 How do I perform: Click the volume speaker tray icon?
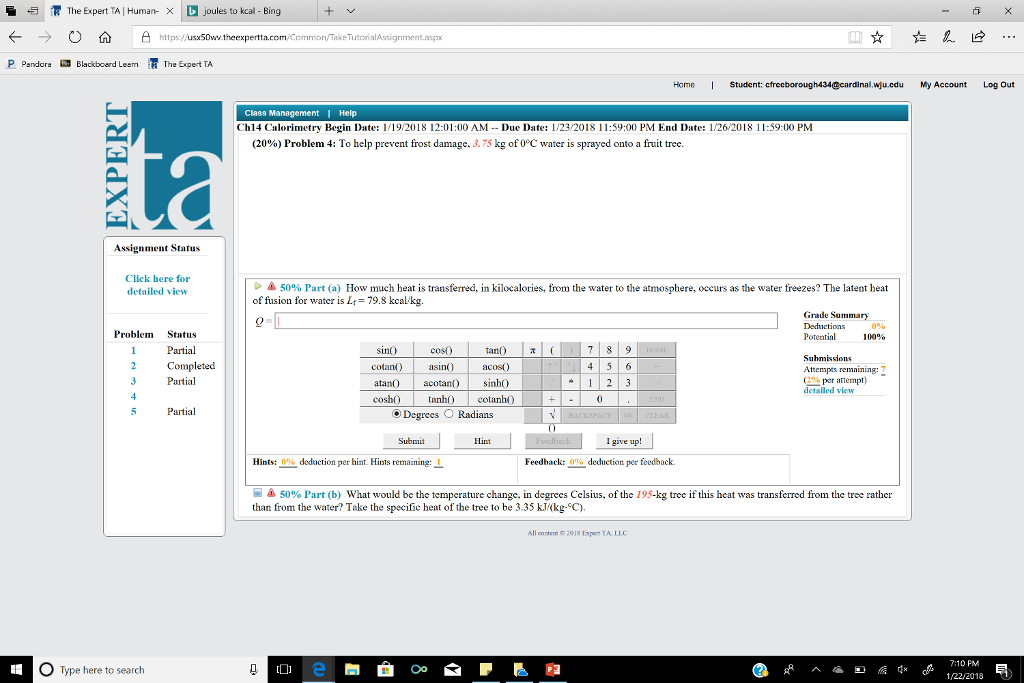[903, 669]
